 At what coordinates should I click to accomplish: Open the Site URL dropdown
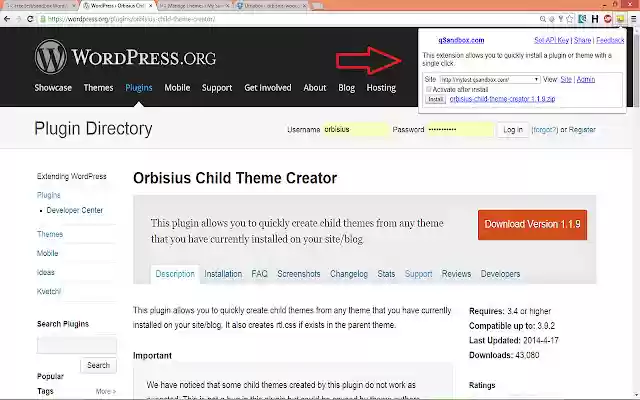[490, 80]
